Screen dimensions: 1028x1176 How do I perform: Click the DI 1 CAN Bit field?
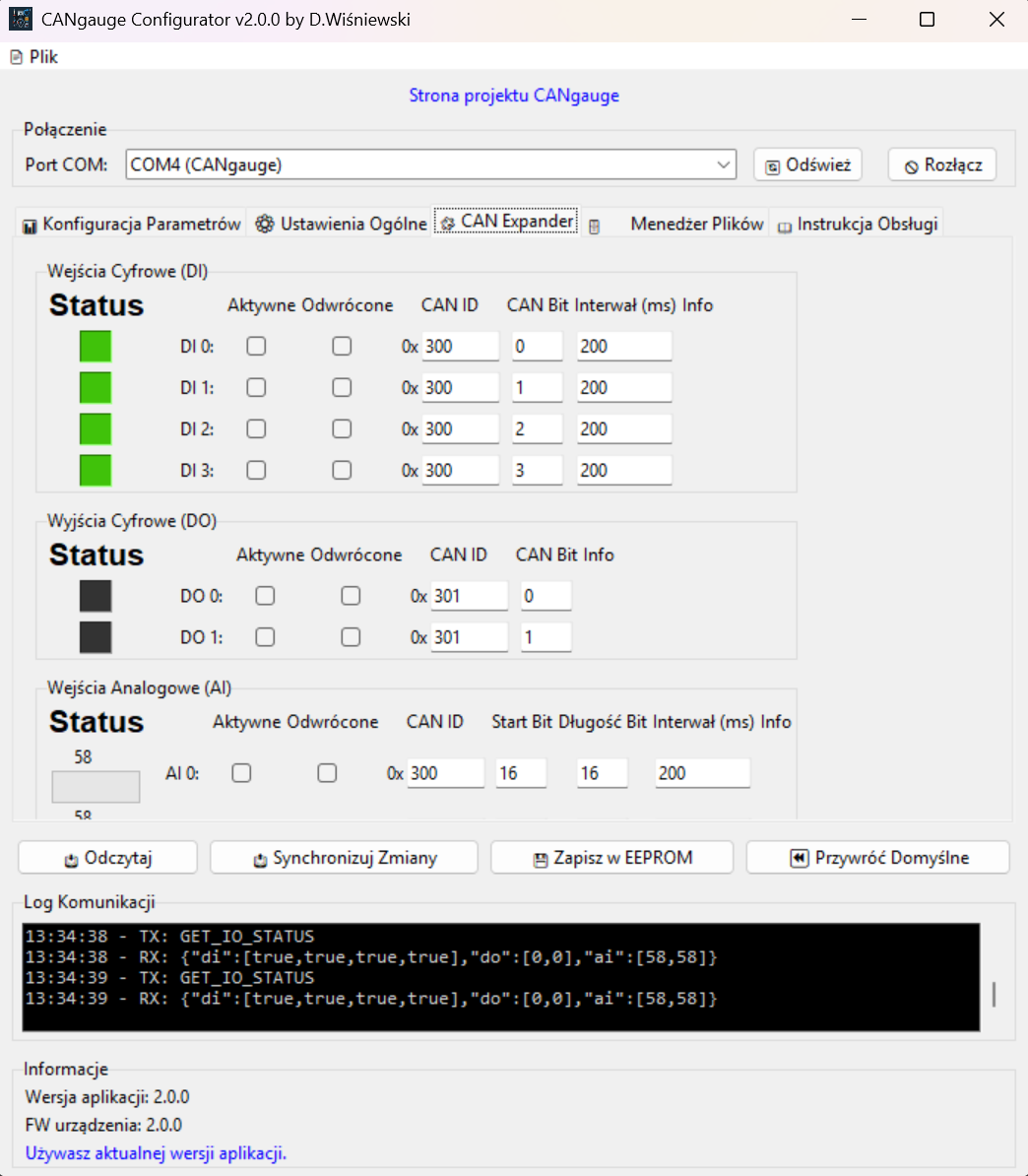(538, 388)
